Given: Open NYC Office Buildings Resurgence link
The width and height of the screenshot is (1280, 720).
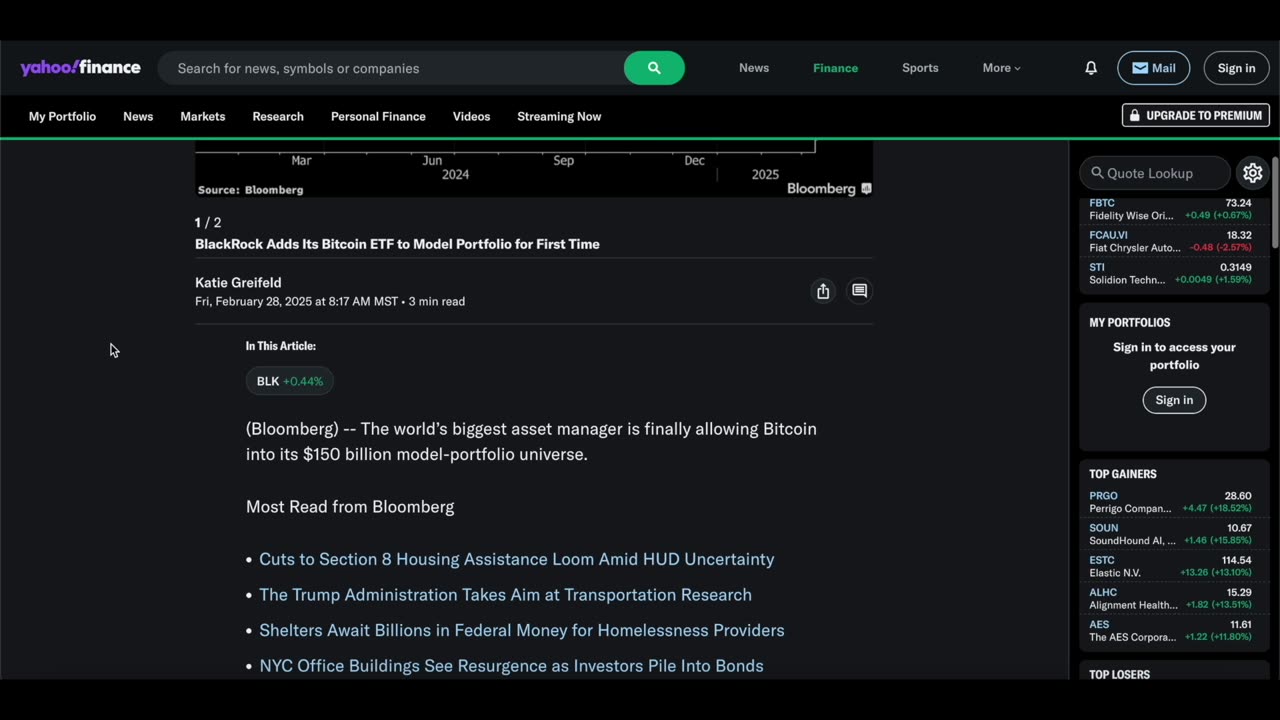Looking at the screenshot, I should click(x=511, y=666).
